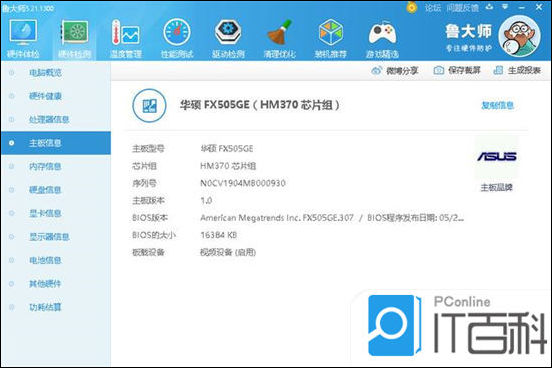Close the 鲁大师 window

539,7
